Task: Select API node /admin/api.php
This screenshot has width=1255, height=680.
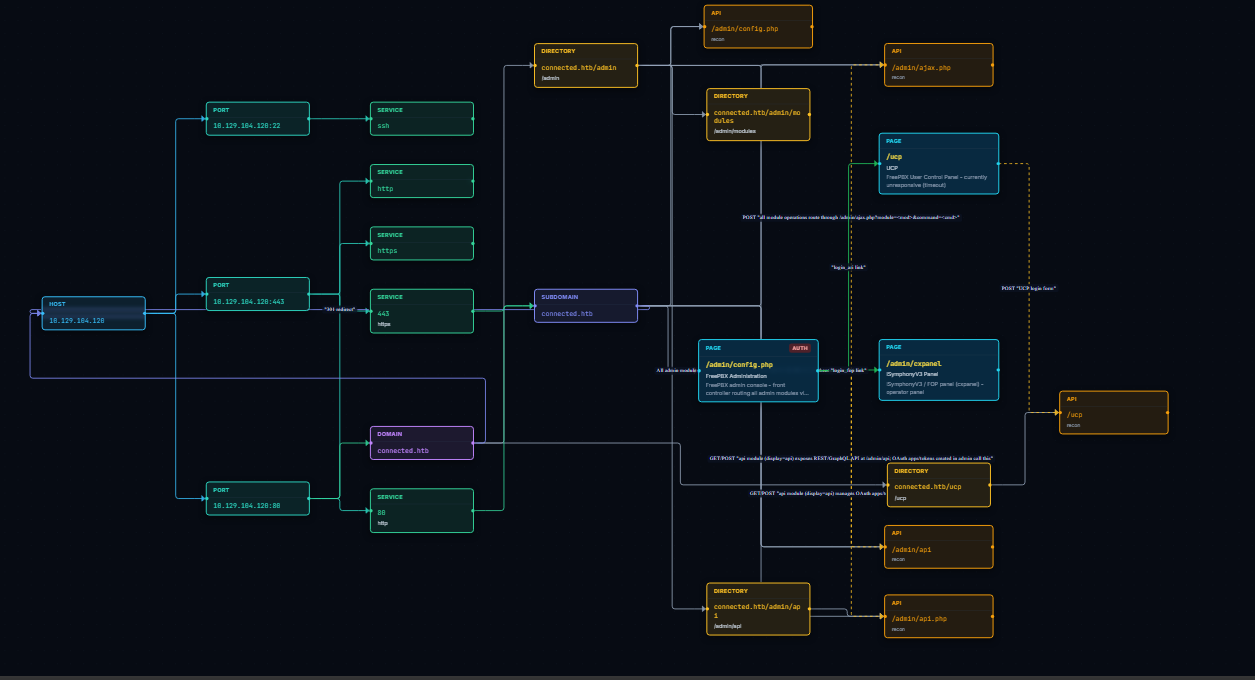Action: pos(939,616)
